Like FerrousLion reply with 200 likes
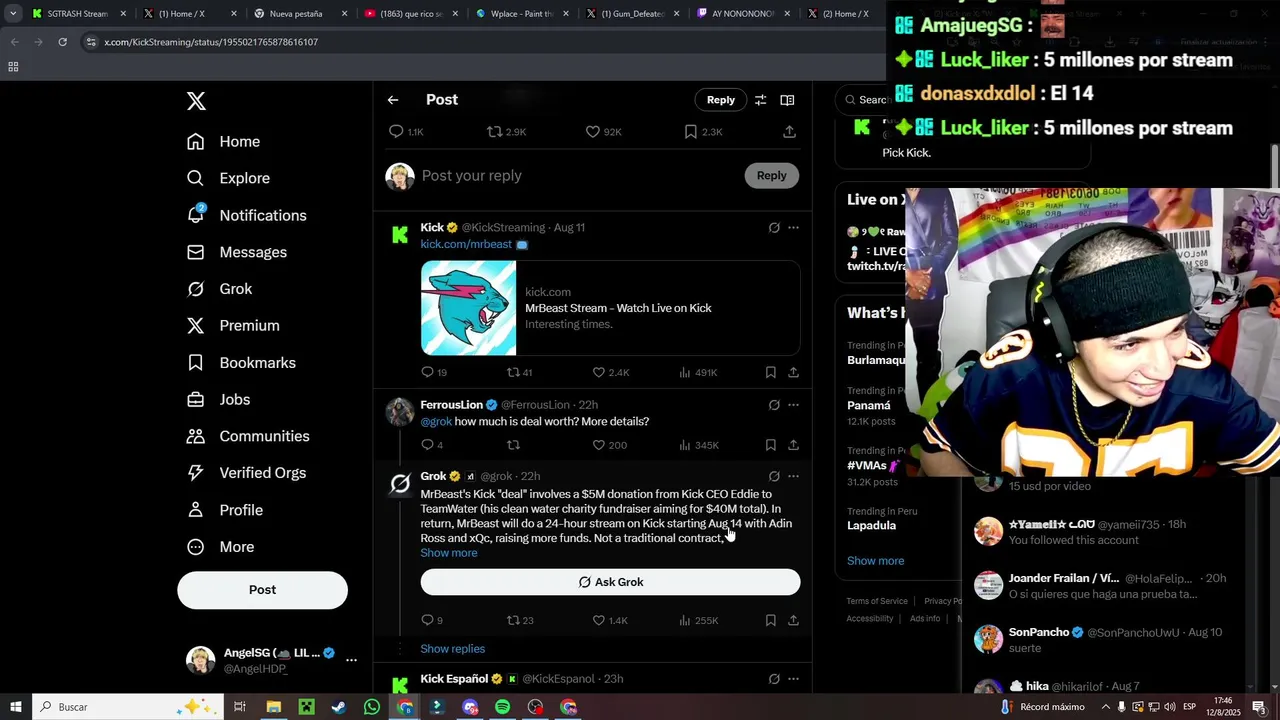 [x=599, y=445]
